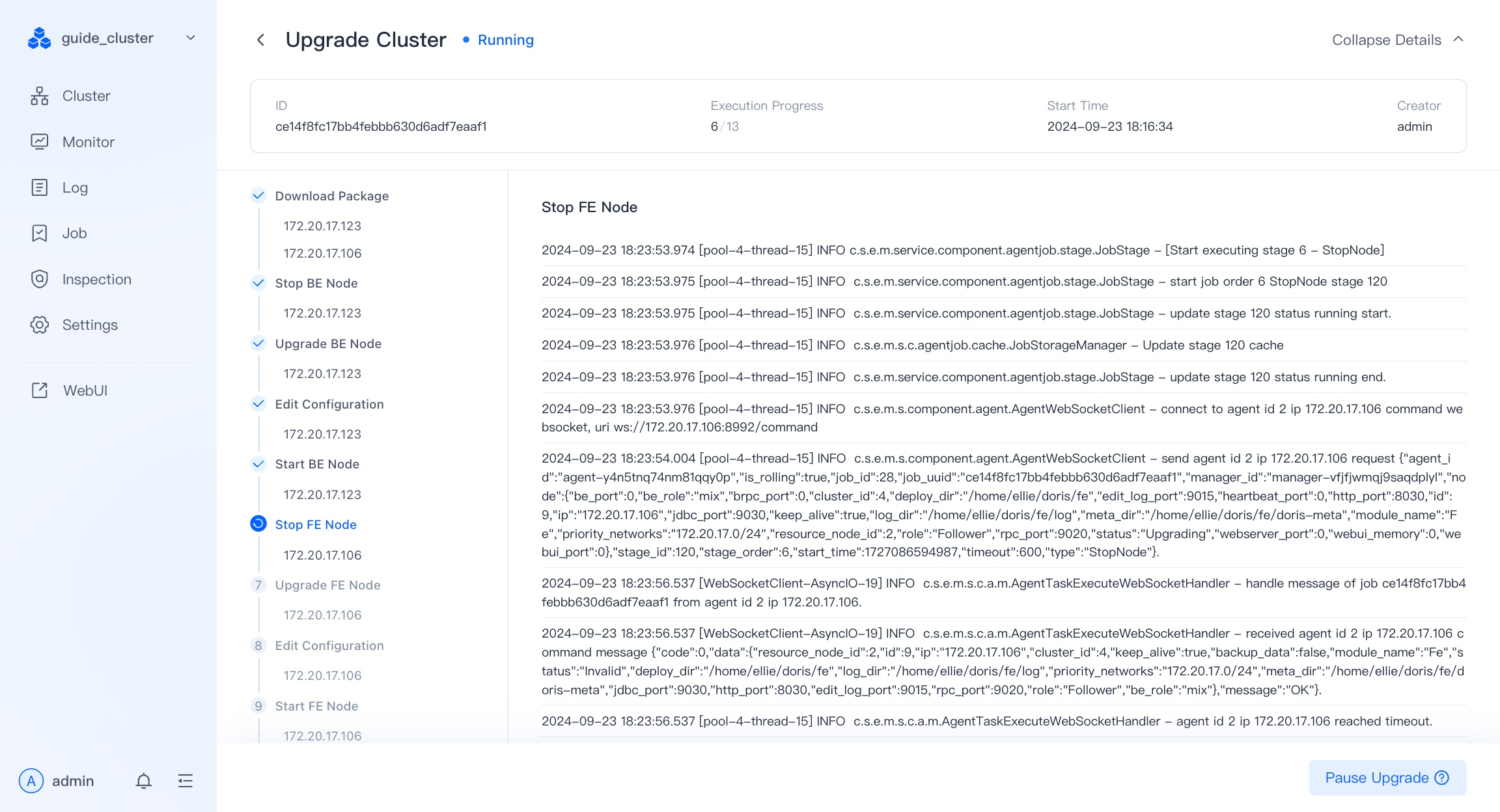Click the Monitor chart icon
Image resolution: width=1500 pixels, height=812 pixels.
[x=40, y=142]
